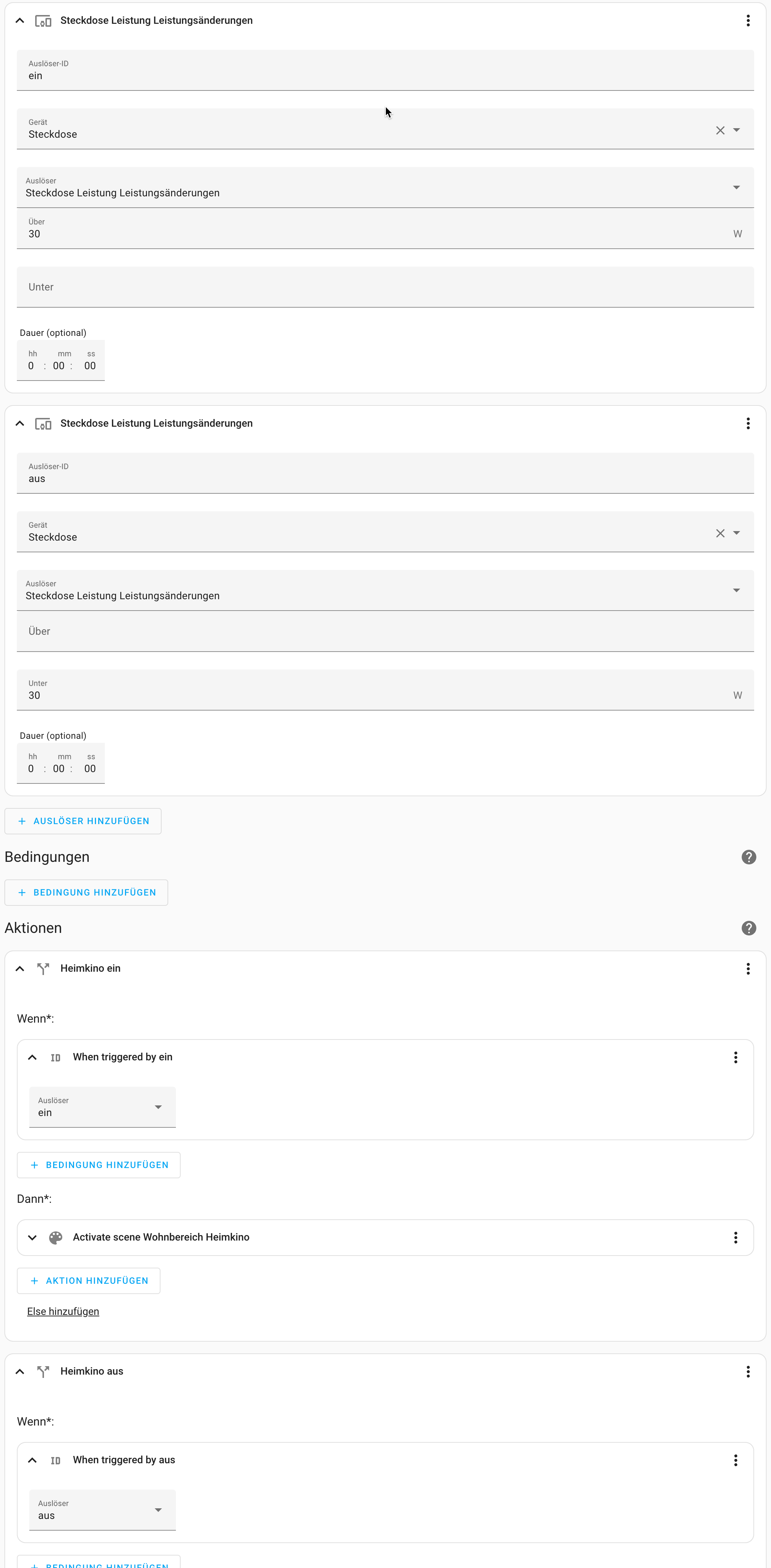
Task: Open overflow menu for When triggered by aus
Action: tap(735, 1460)
